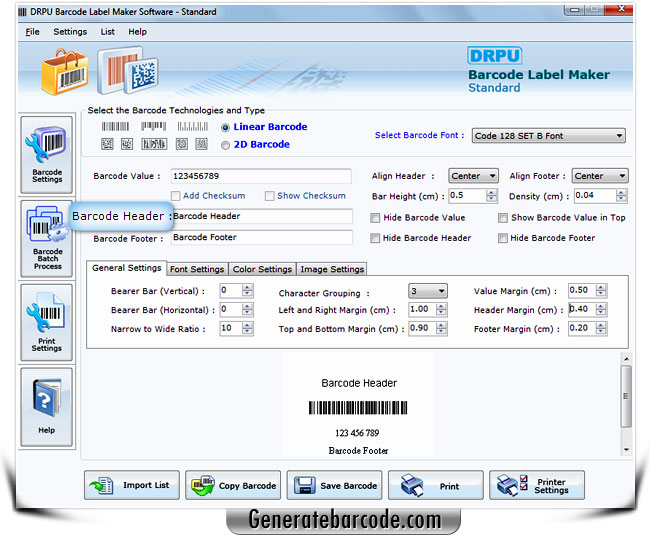Open the List menu
Screen dimensions: 650x535
(x=107, y=32)
